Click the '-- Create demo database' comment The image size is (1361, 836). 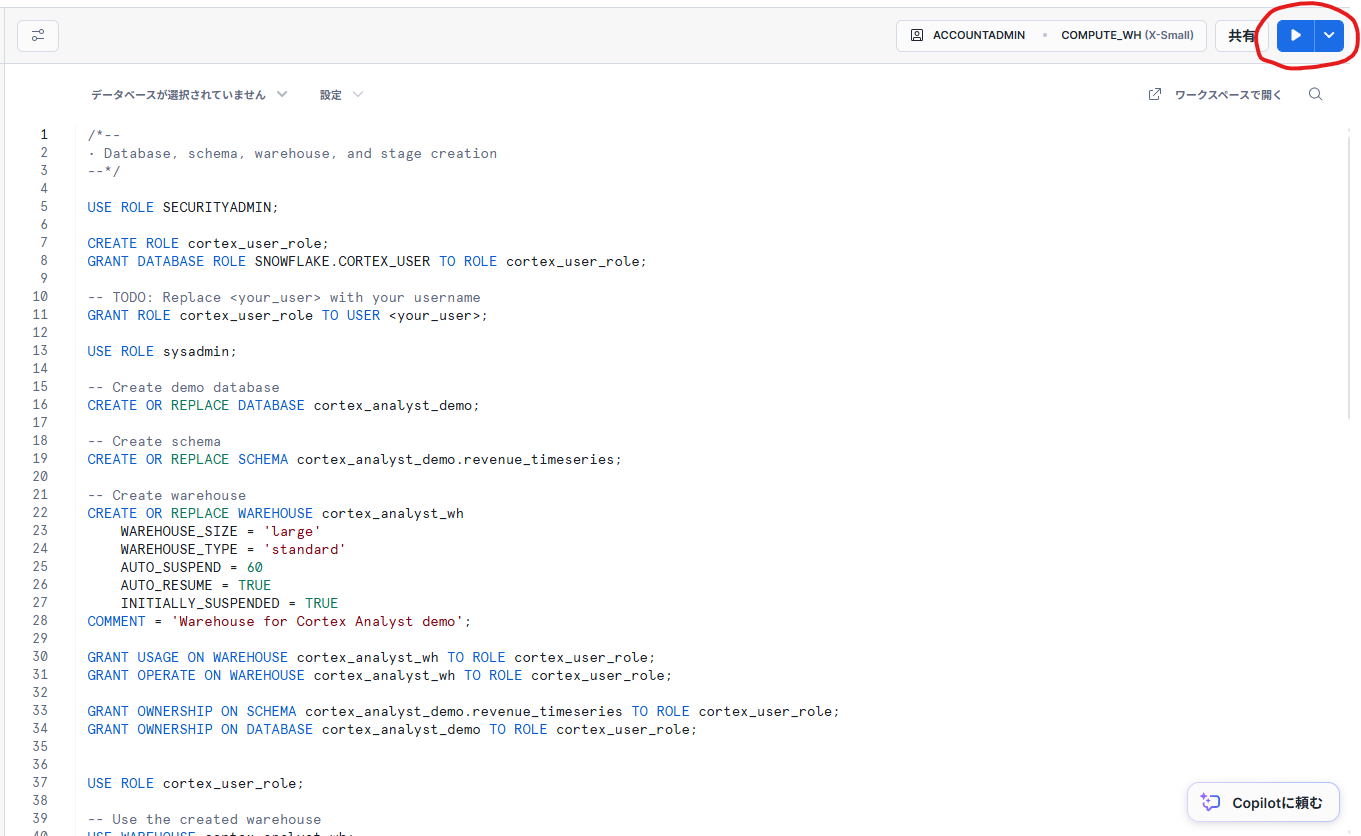click(183, 387)
